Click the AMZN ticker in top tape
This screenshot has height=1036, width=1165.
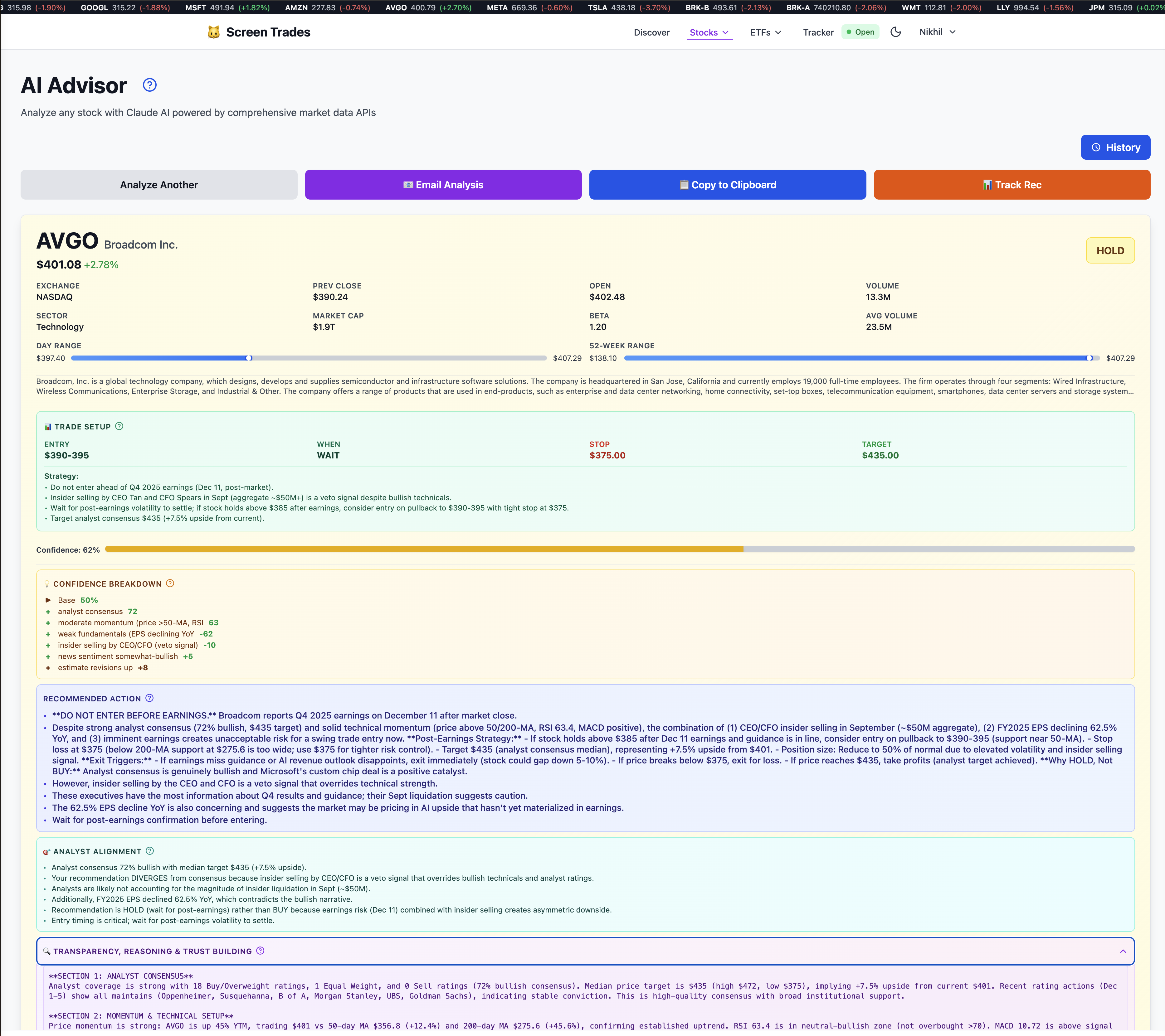point(327,7)
